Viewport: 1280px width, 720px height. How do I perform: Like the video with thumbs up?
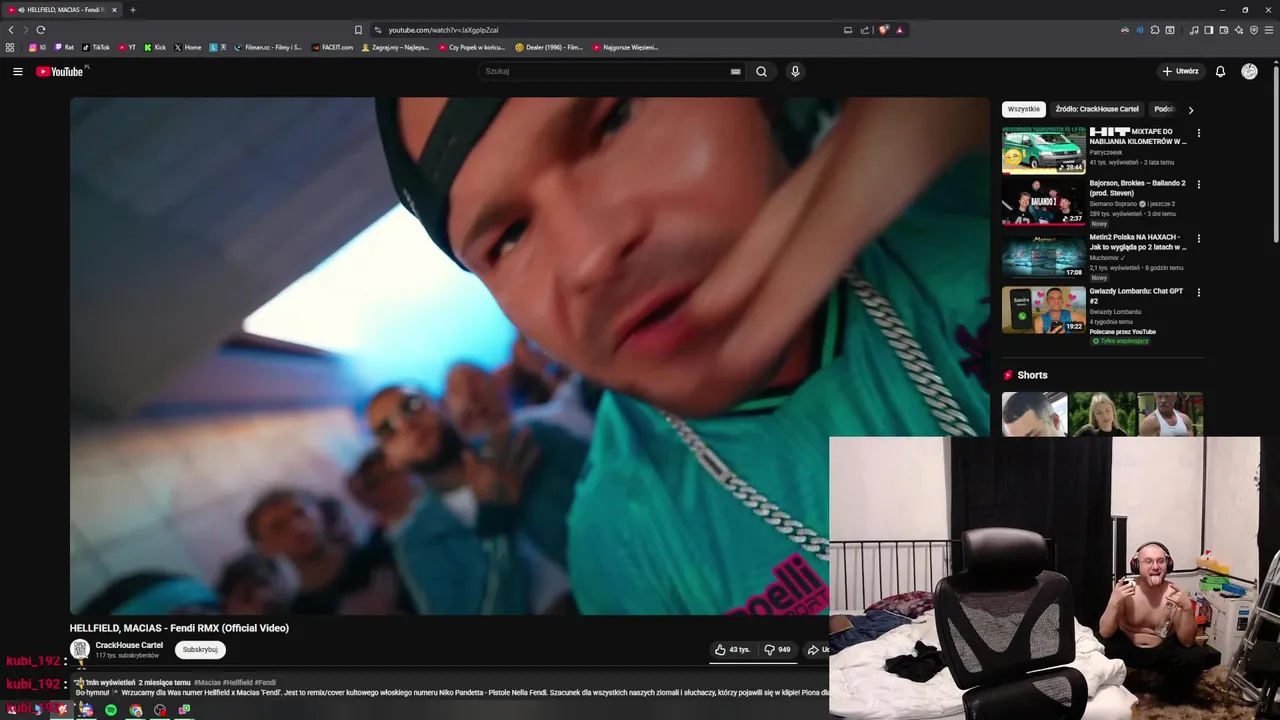tap(732, 650)
